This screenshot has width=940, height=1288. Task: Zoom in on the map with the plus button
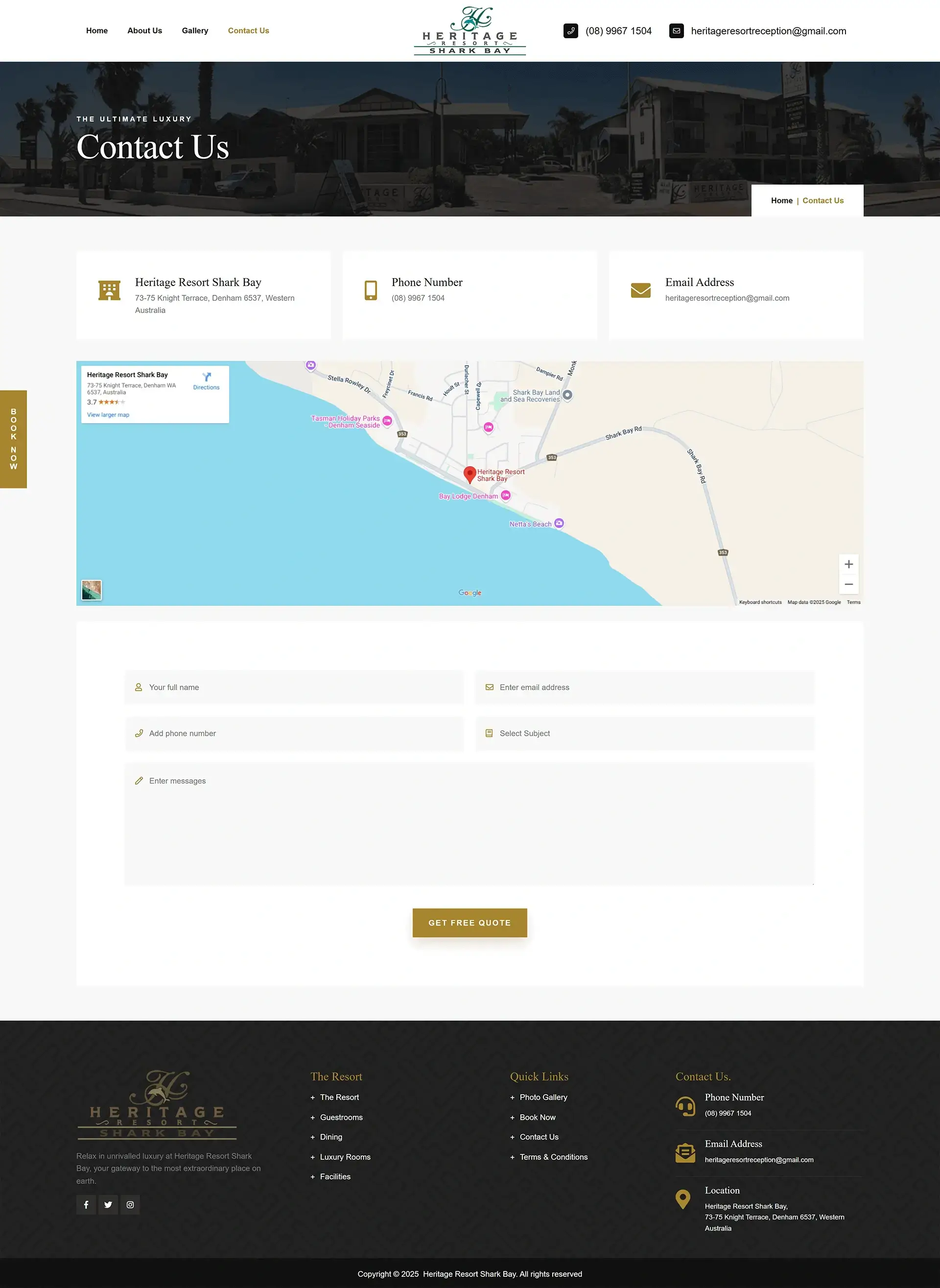point(848,564)
